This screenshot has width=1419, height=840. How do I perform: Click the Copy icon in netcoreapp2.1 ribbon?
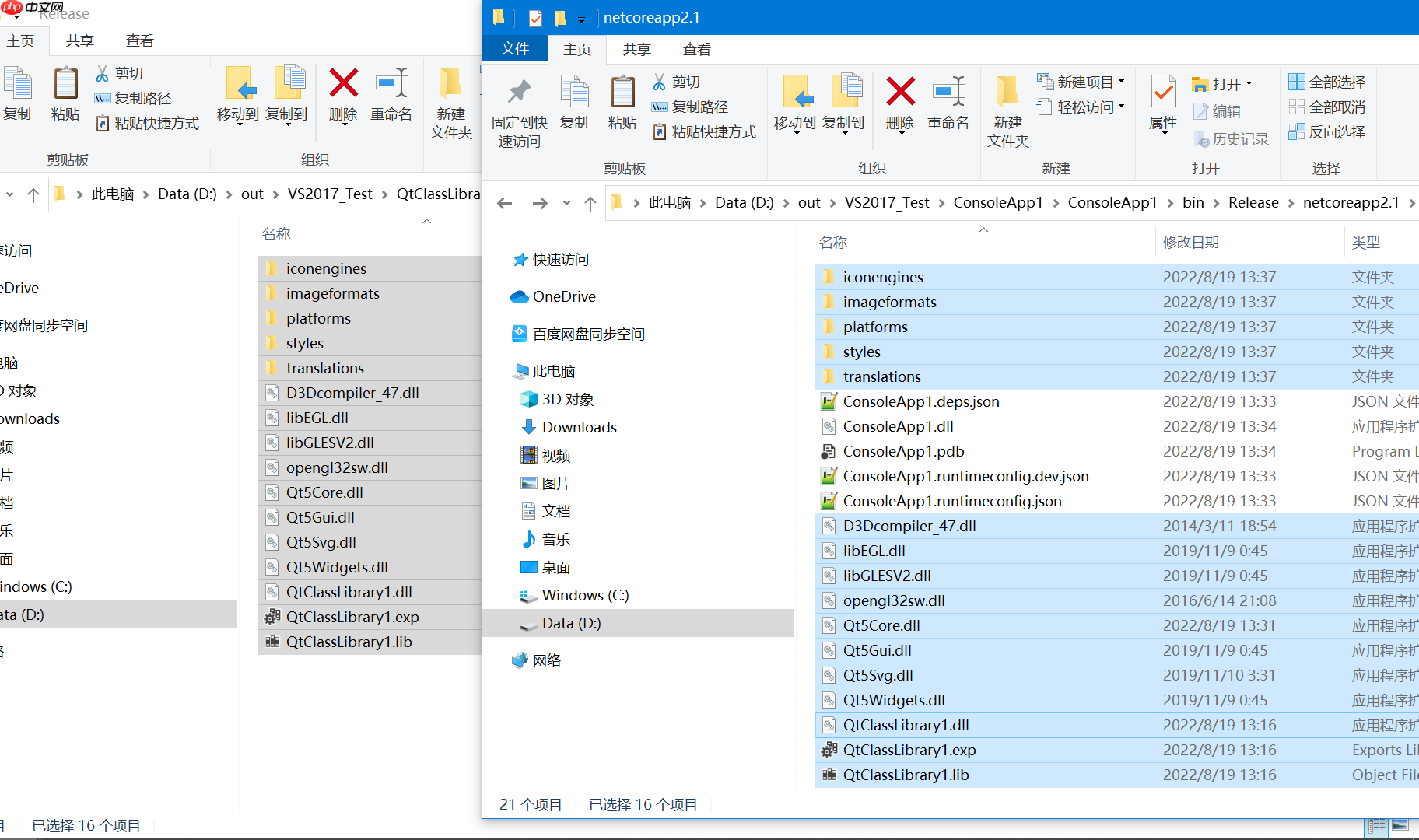point(574,102)
